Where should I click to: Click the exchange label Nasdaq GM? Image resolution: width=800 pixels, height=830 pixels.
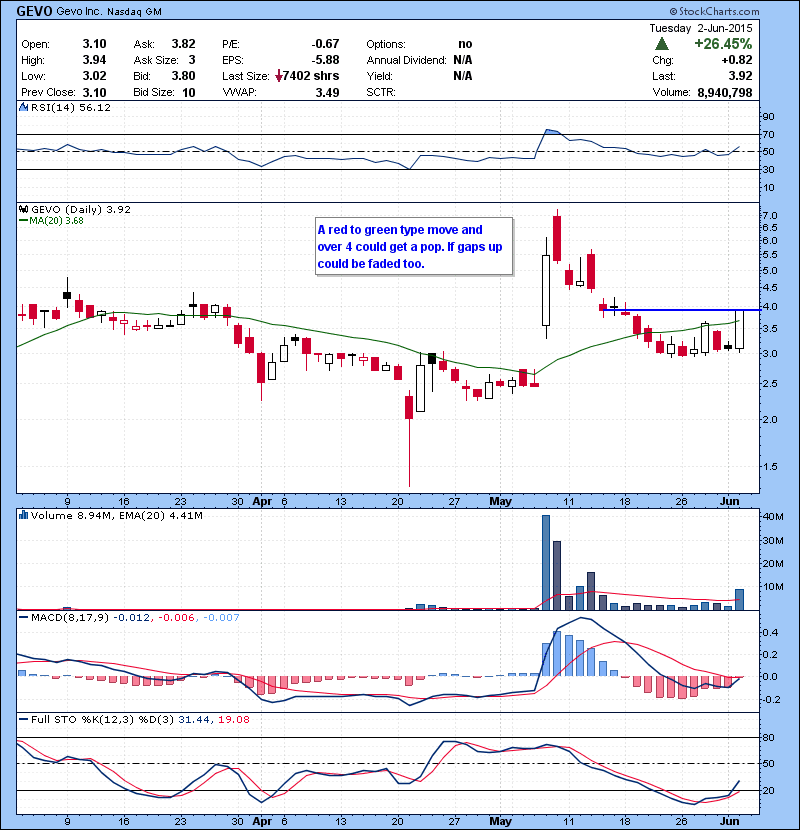coord(134,12)
